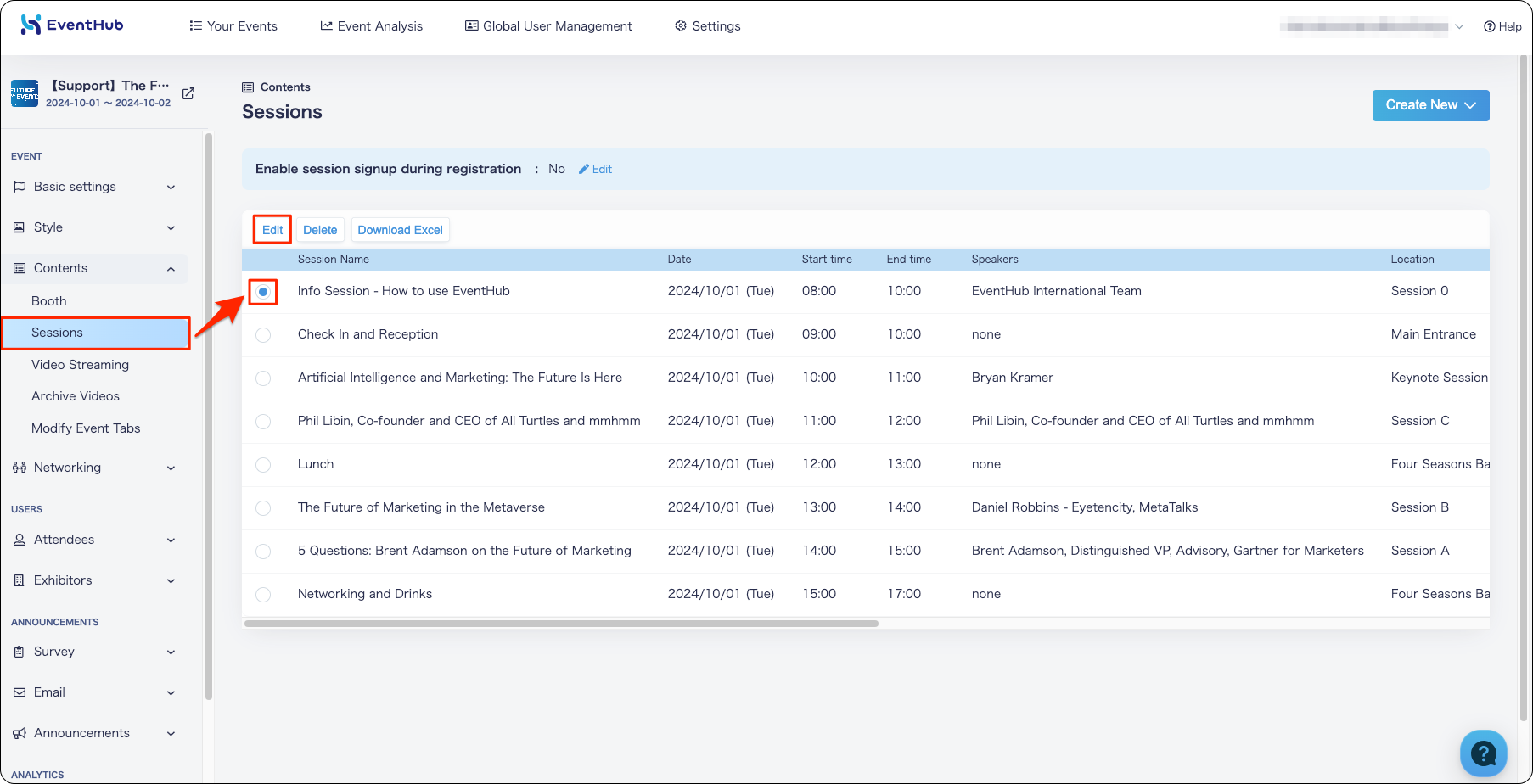Open event page via external link icon
This screenshot has width=1533, height=784.
click(188, 93)
